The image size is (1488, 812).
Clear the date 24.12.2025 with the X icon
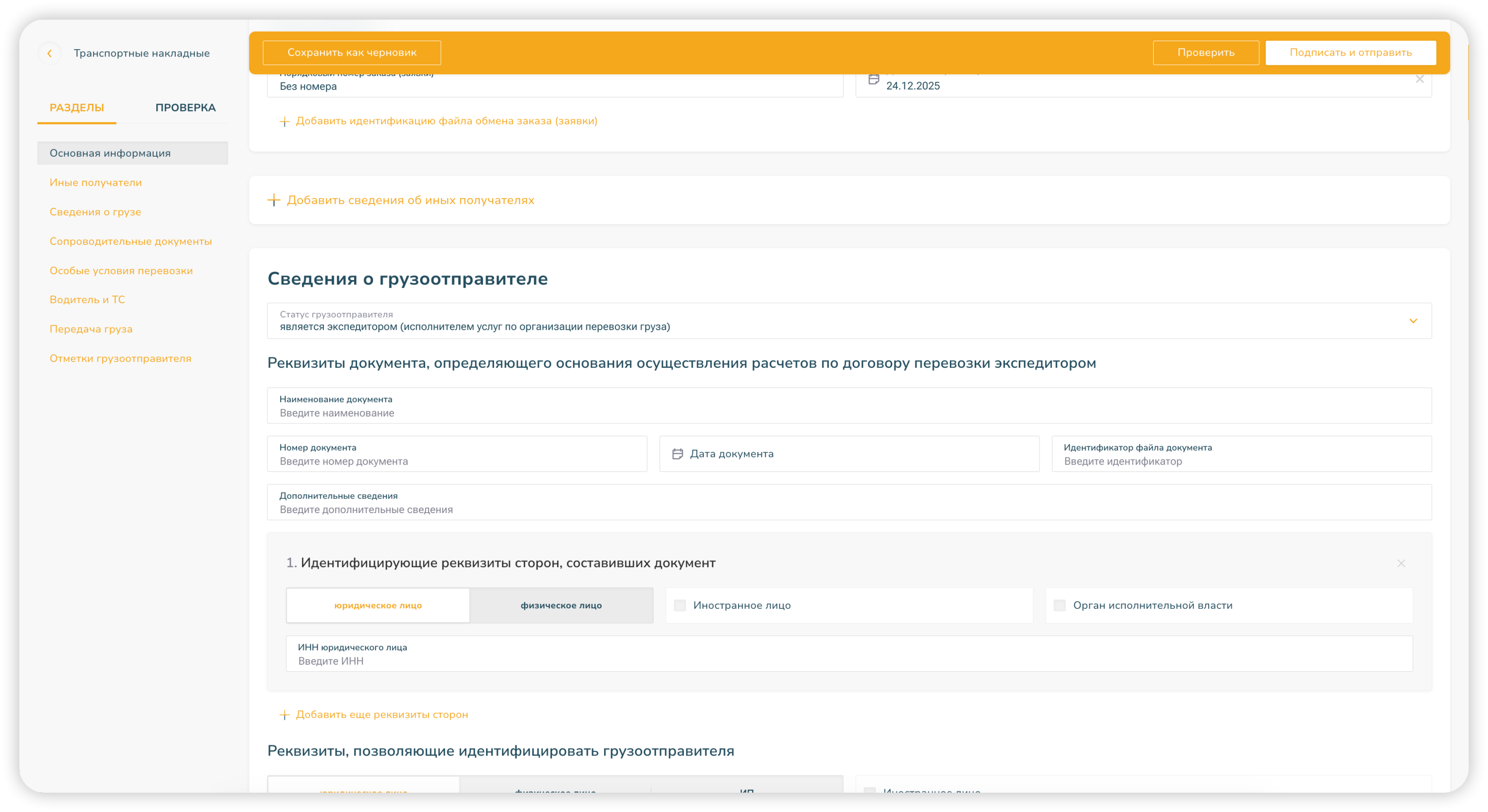tap(1419, 80)
